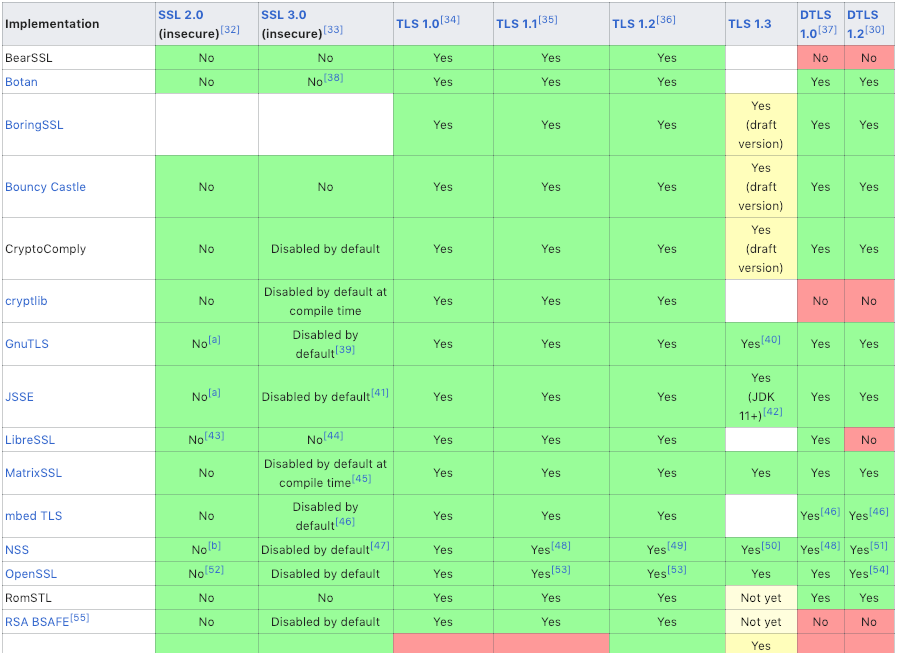Open citation [36] beside TLS 1.2
This screenshot has height=653, width=898.
tap(665, 19)
